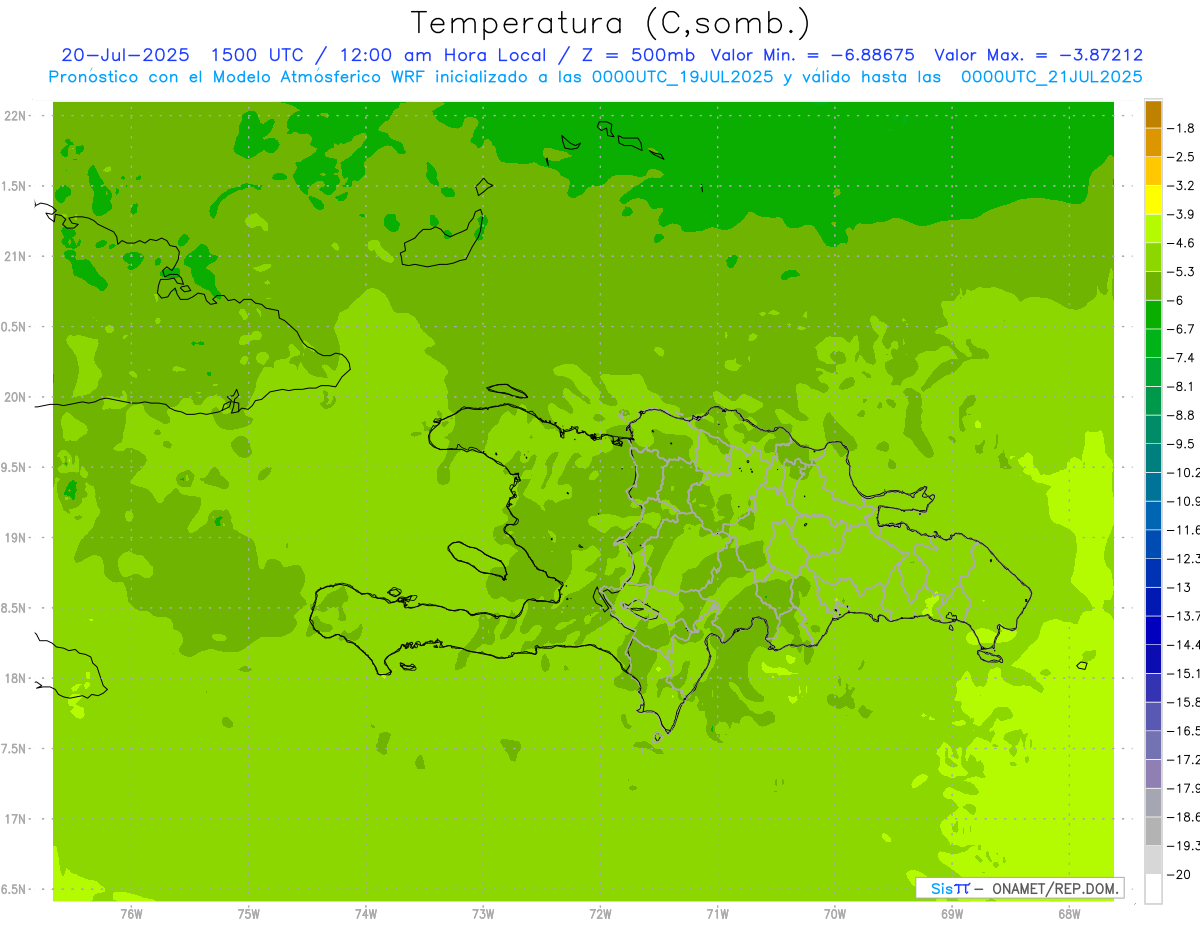
Task: Click the 'Valor Max. = -3.87212' readout
Action: (x=1039, y=55)
